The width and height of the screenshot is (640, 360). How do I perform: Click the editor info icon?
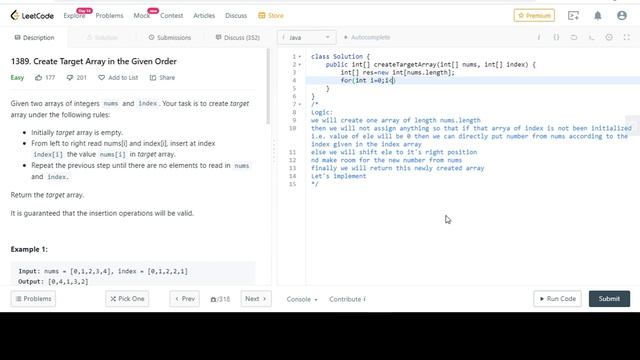coord(539,37)
